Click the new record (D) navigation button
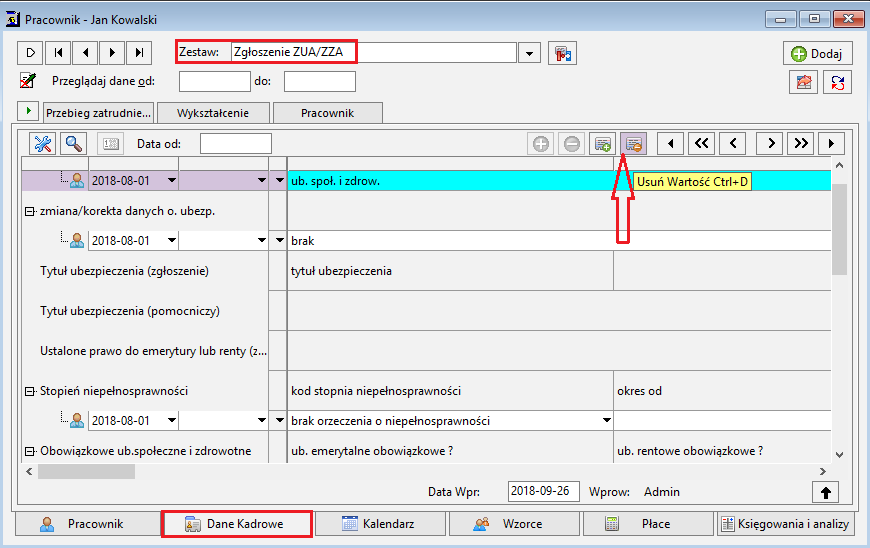 31,53
